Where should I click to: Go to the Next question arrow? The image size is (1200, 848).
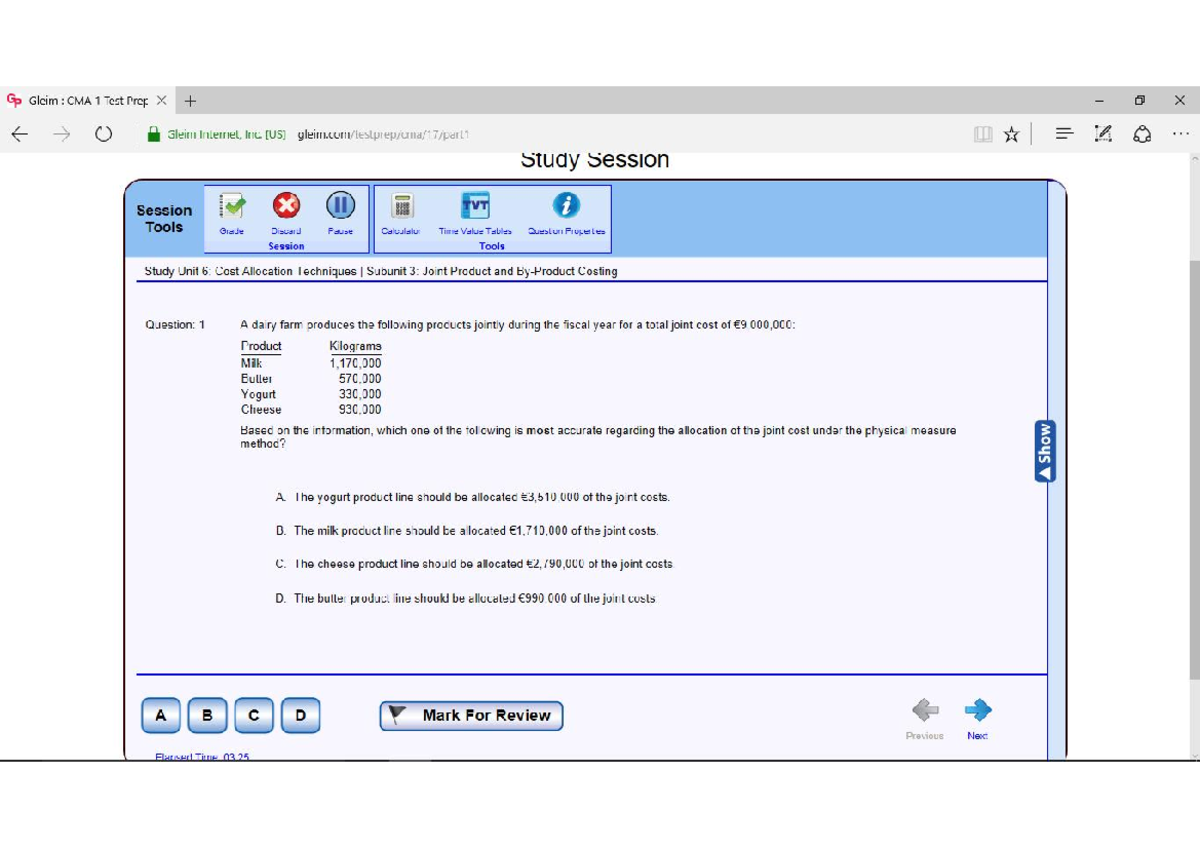coord(977,710)
